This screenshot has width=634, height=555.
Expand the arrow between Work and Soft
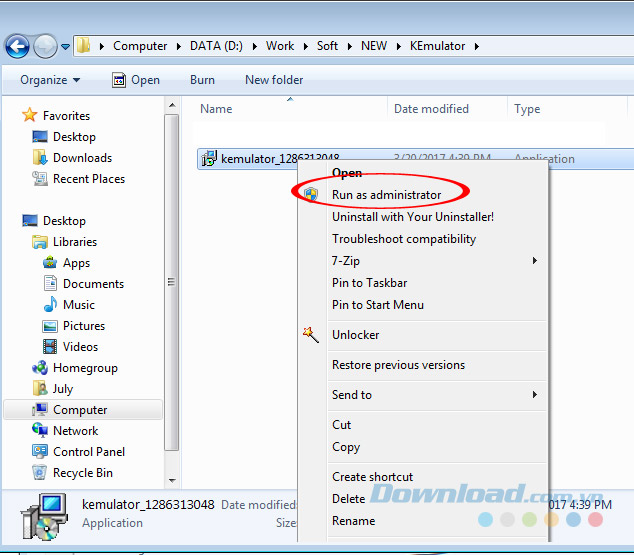pos(306,46)
